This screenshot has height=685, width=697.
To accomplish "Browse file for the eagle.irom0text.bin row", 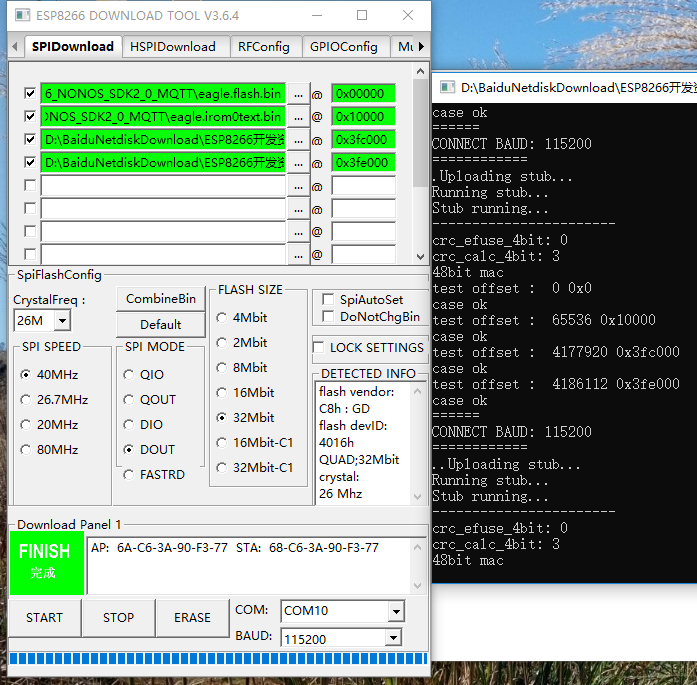I will 298,117.
